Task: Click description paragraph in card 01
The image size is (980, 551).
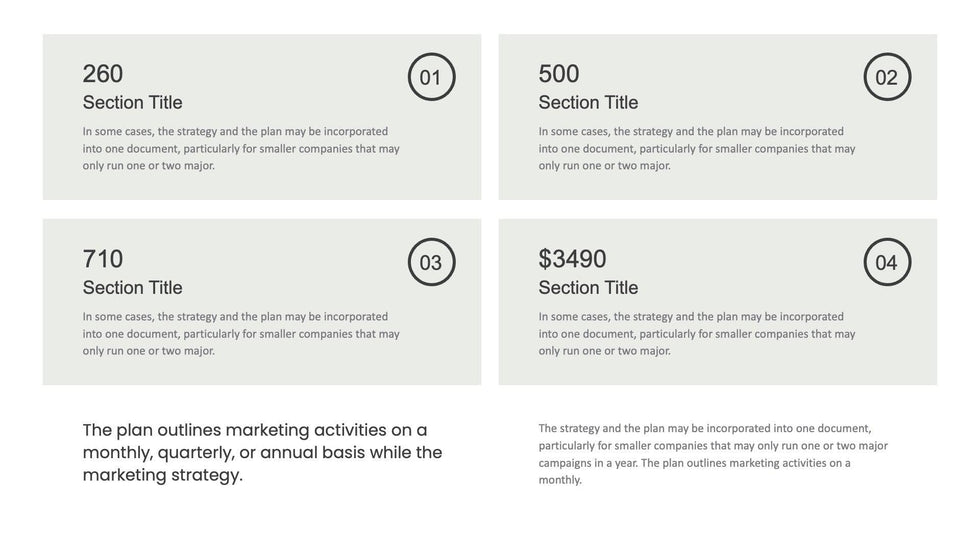Action: (x=240, y=148)
